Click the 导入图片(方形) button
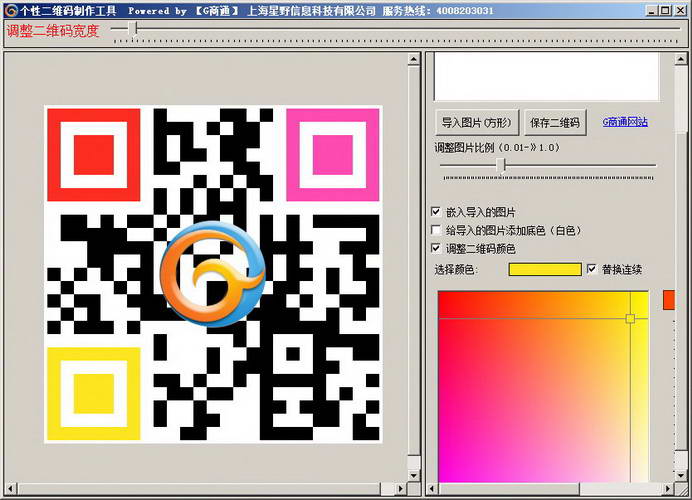The image size is (692, 500). tap(477, 122)
